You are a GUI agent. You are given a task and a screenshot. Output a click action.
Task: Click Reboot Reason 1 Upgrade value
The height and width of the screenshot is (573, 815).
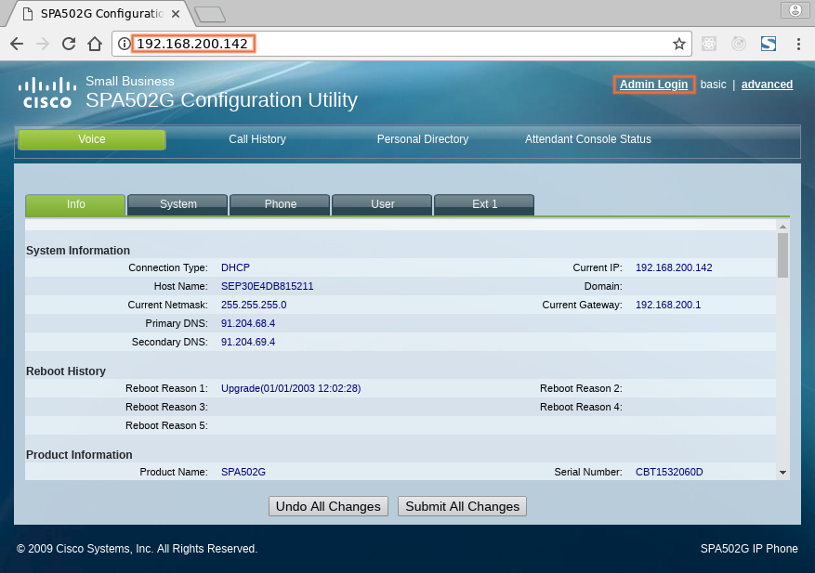tap(291, 388)
